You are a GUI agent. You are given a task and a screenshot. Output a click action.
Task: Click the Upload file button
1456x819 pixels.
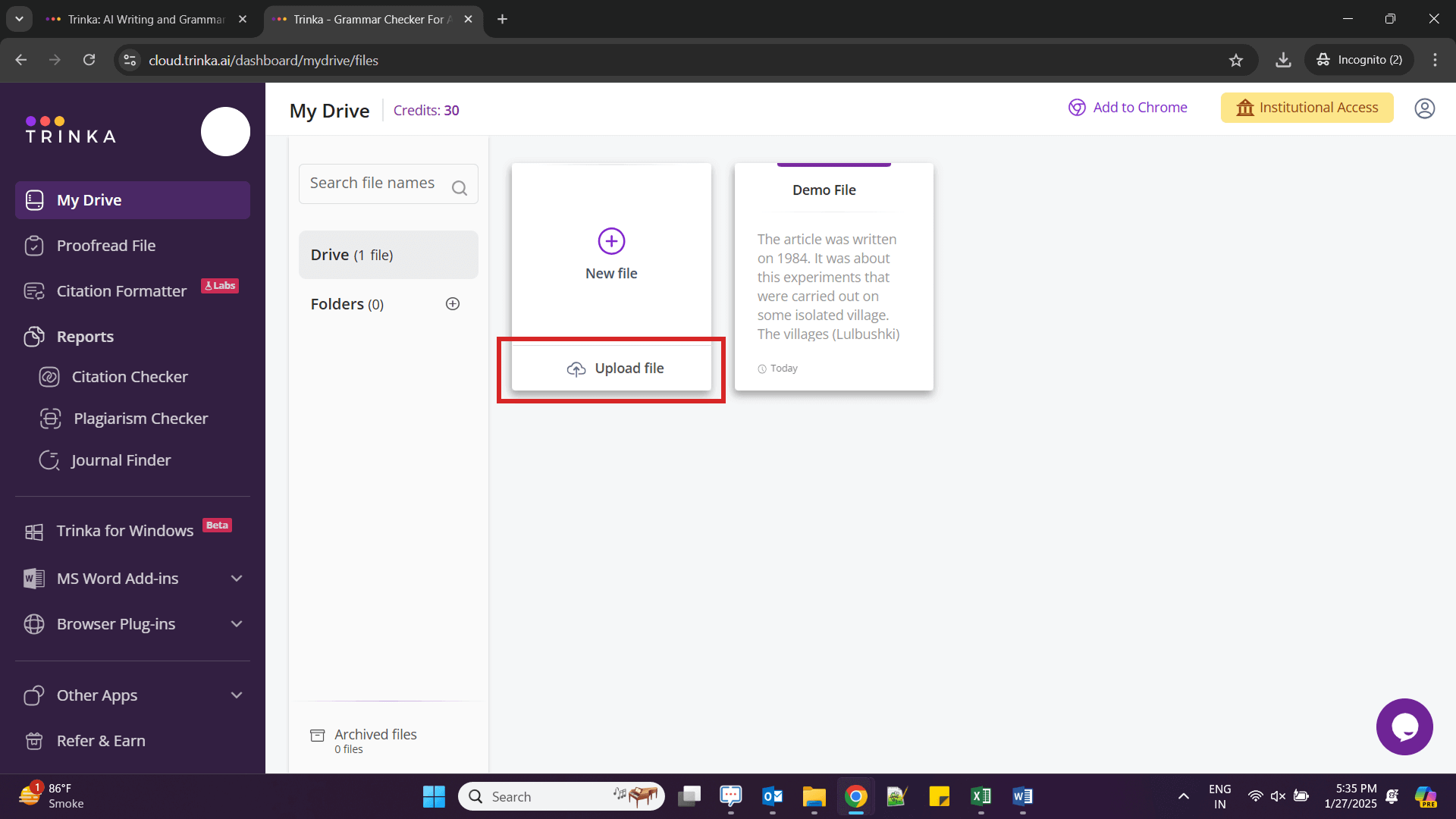point(612,369)
